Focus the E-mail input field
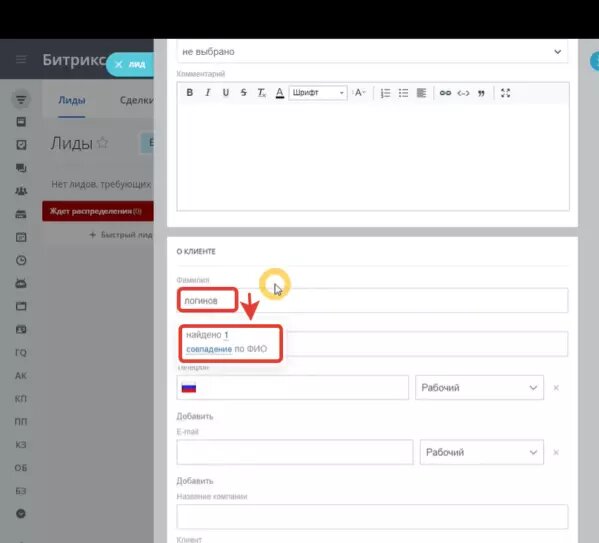 tap(295, 452)
